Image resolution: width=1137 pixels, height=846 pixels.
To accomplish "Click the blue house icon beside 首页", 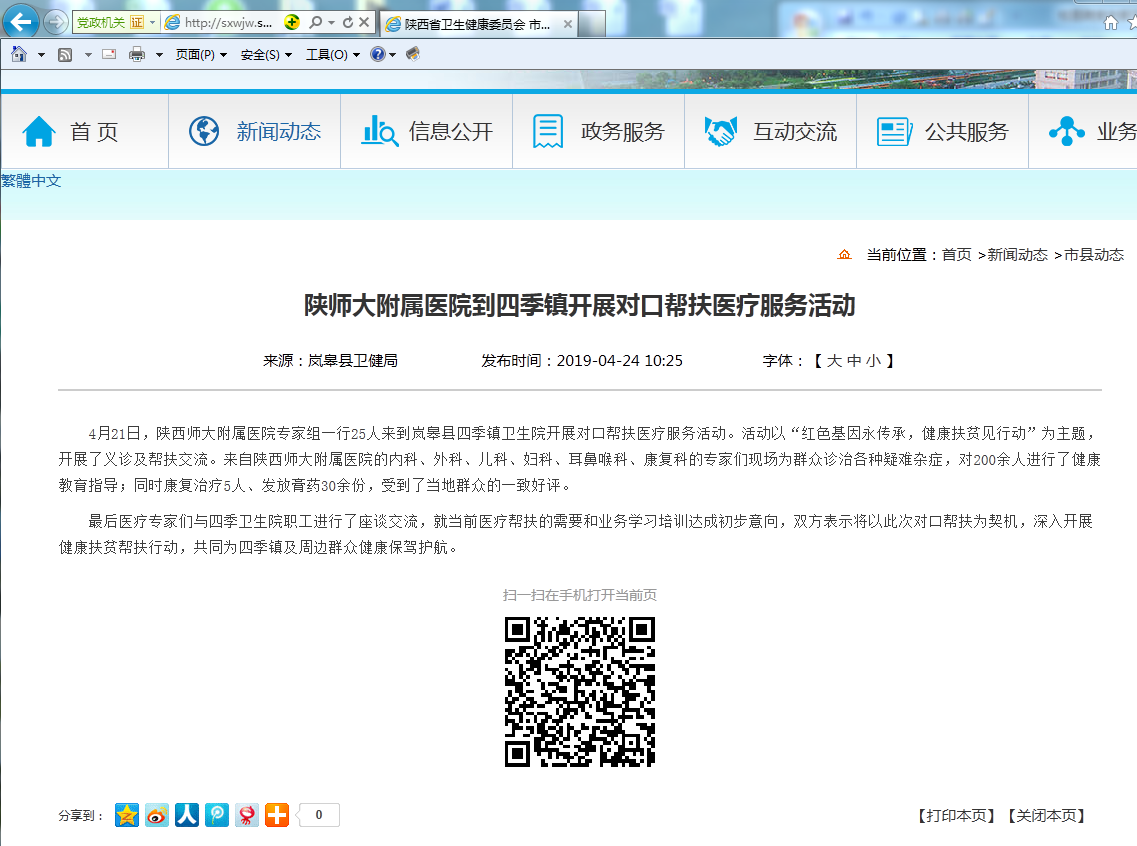I will point(39,132).
